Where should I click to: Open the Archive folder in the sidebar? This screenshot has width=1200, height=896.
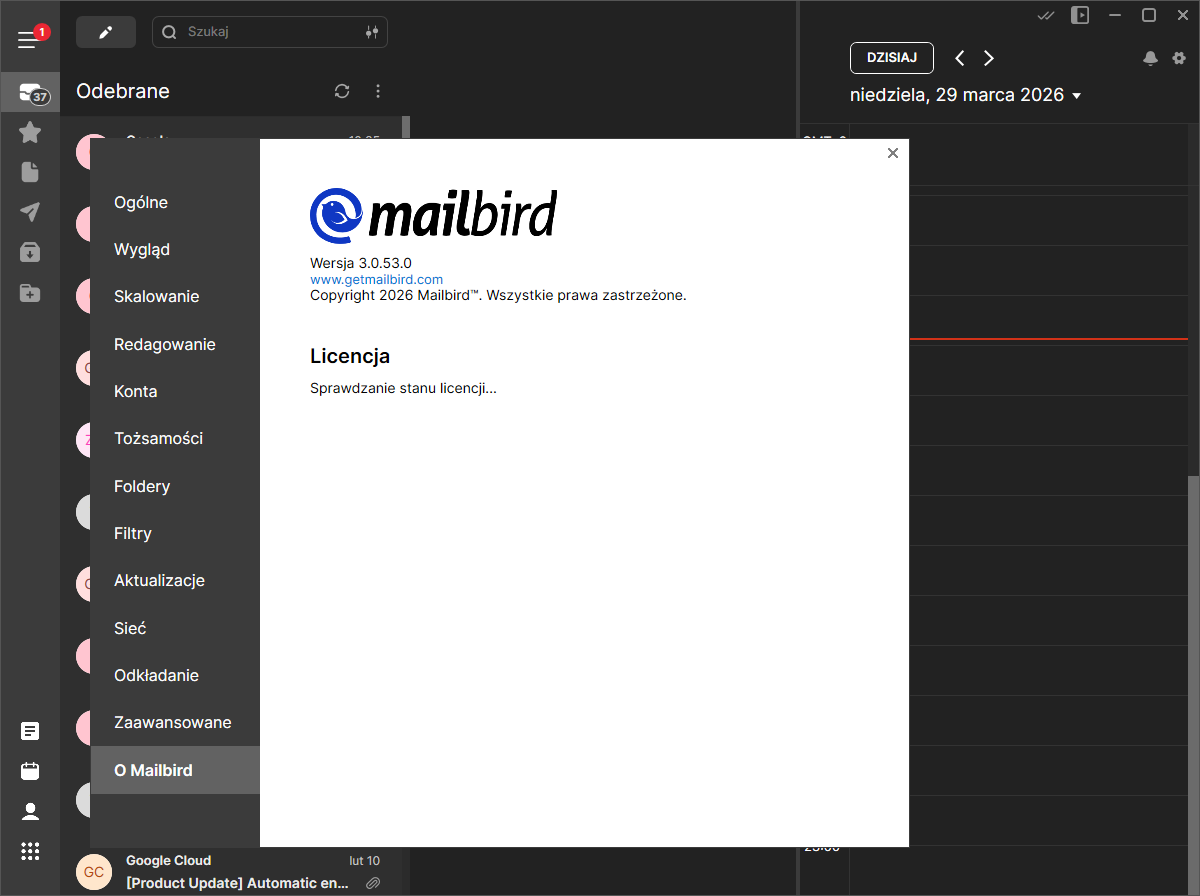30,252
